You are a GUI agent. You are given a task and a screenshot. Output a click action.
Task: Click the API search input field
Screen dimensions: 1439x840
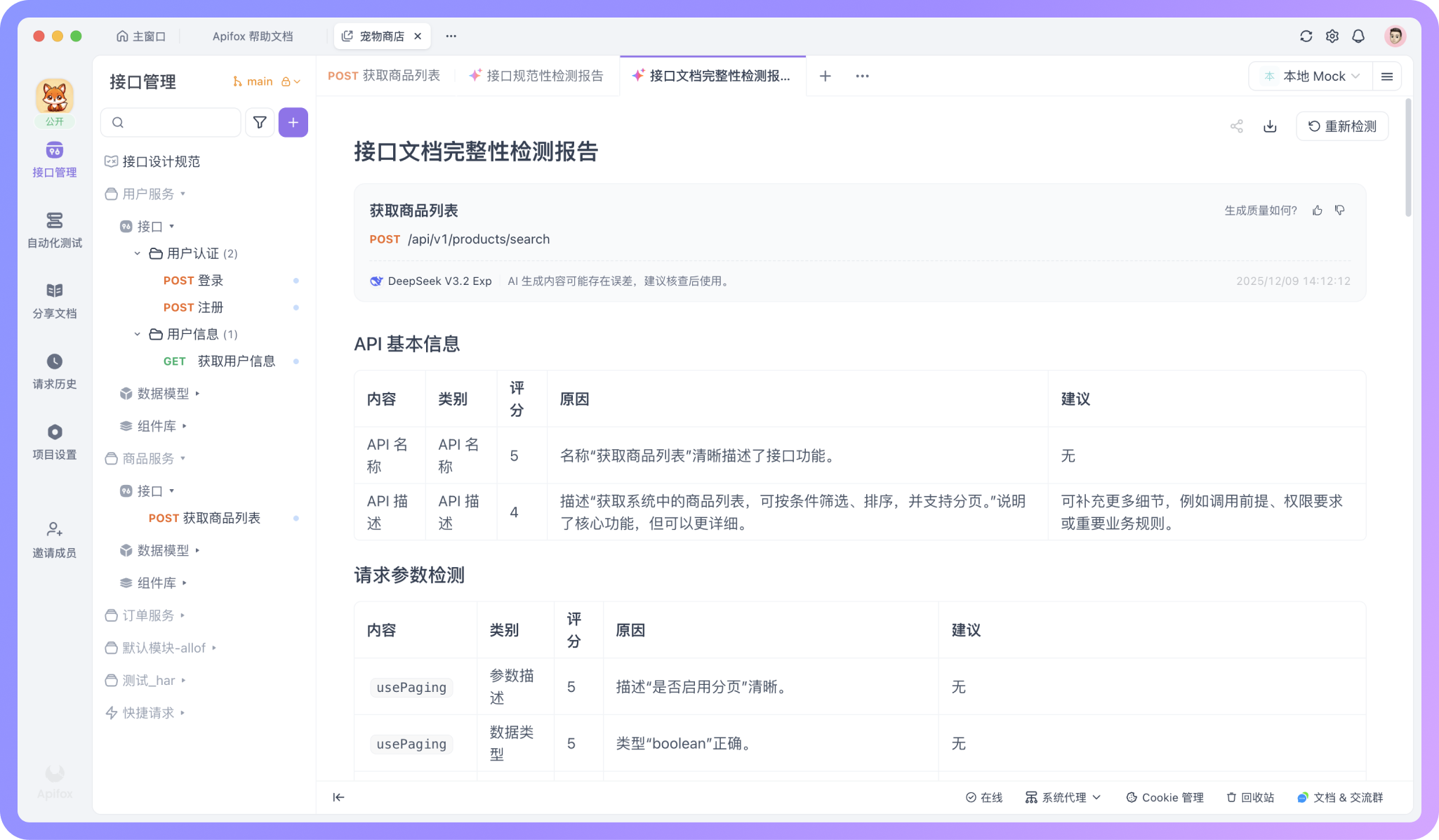point(171,122)
